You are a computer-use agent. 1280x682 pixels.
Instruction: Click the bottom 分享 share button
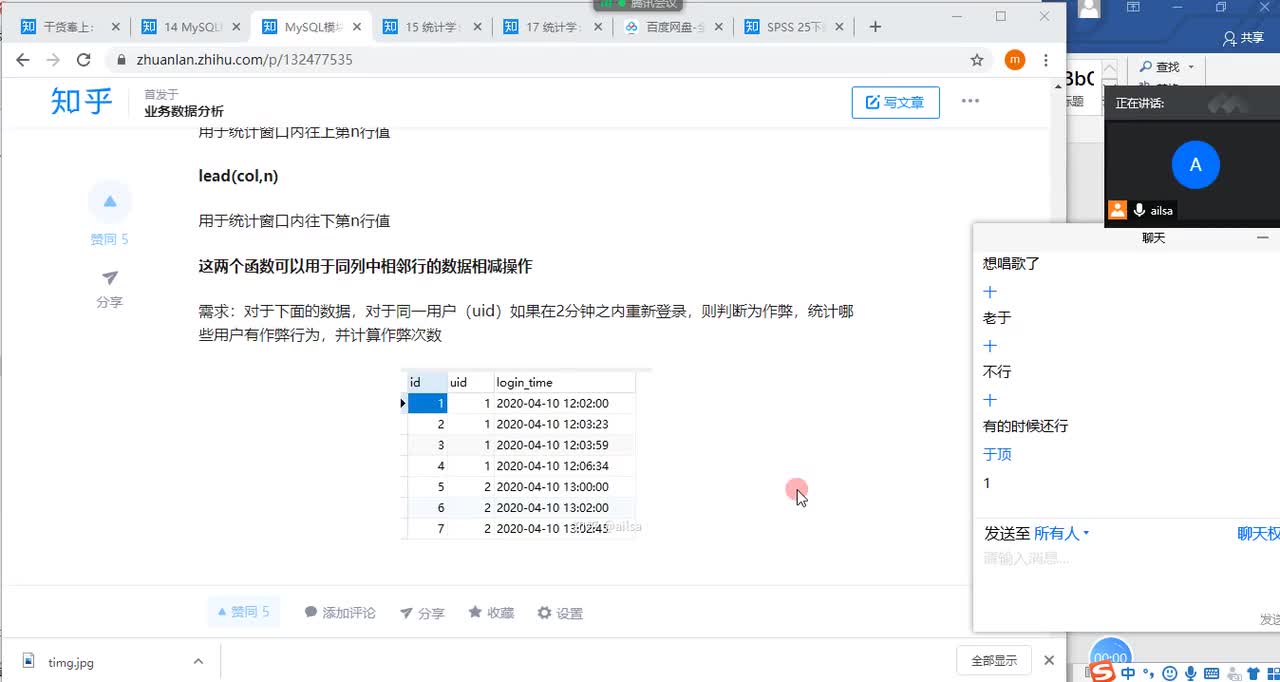coord(422,613)
